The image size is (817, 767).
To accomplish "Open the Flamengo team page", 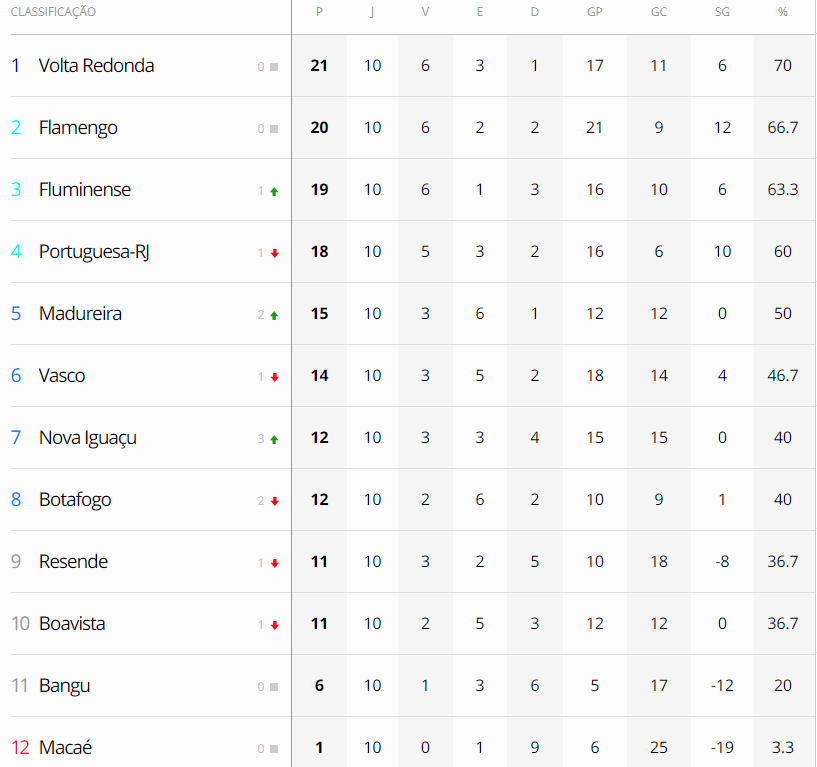I will (x=78, y=128).
